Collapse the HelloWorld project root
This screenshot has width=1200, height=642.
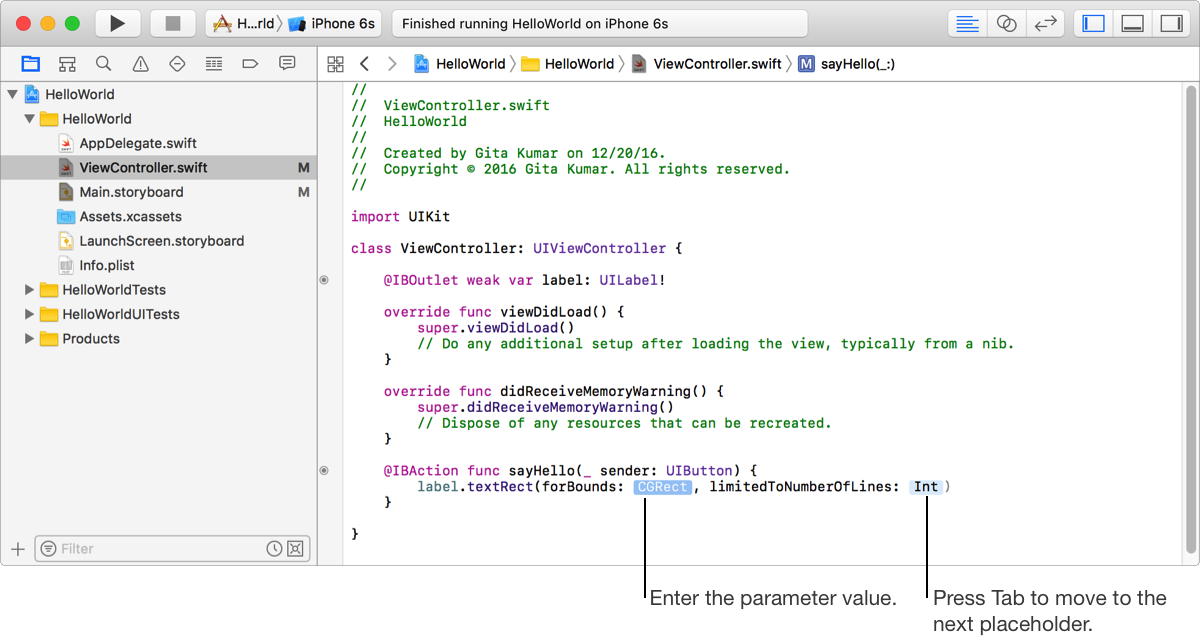(12, 94)
